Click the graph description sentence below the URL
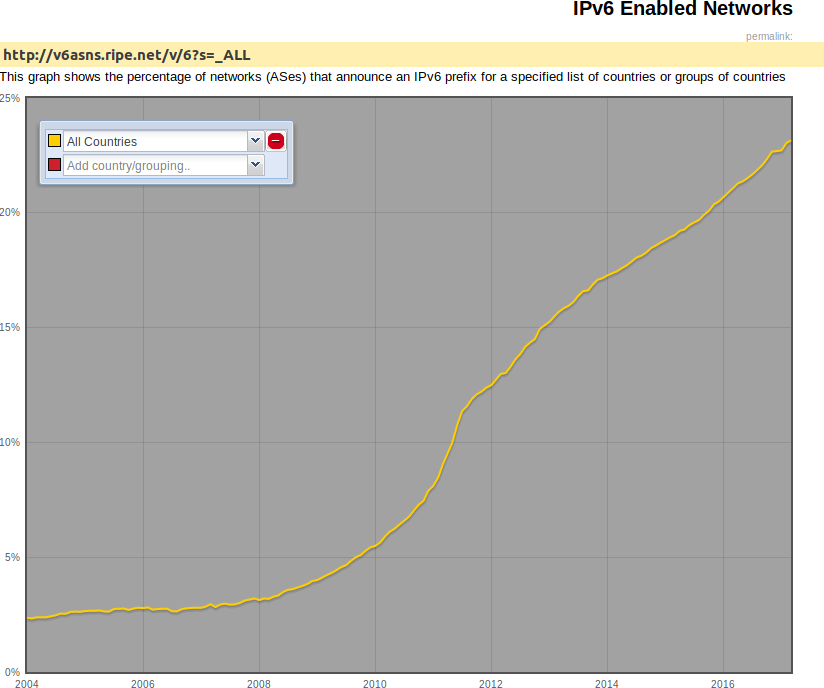This screenshot has height=688, width=824. click(393, 77)
